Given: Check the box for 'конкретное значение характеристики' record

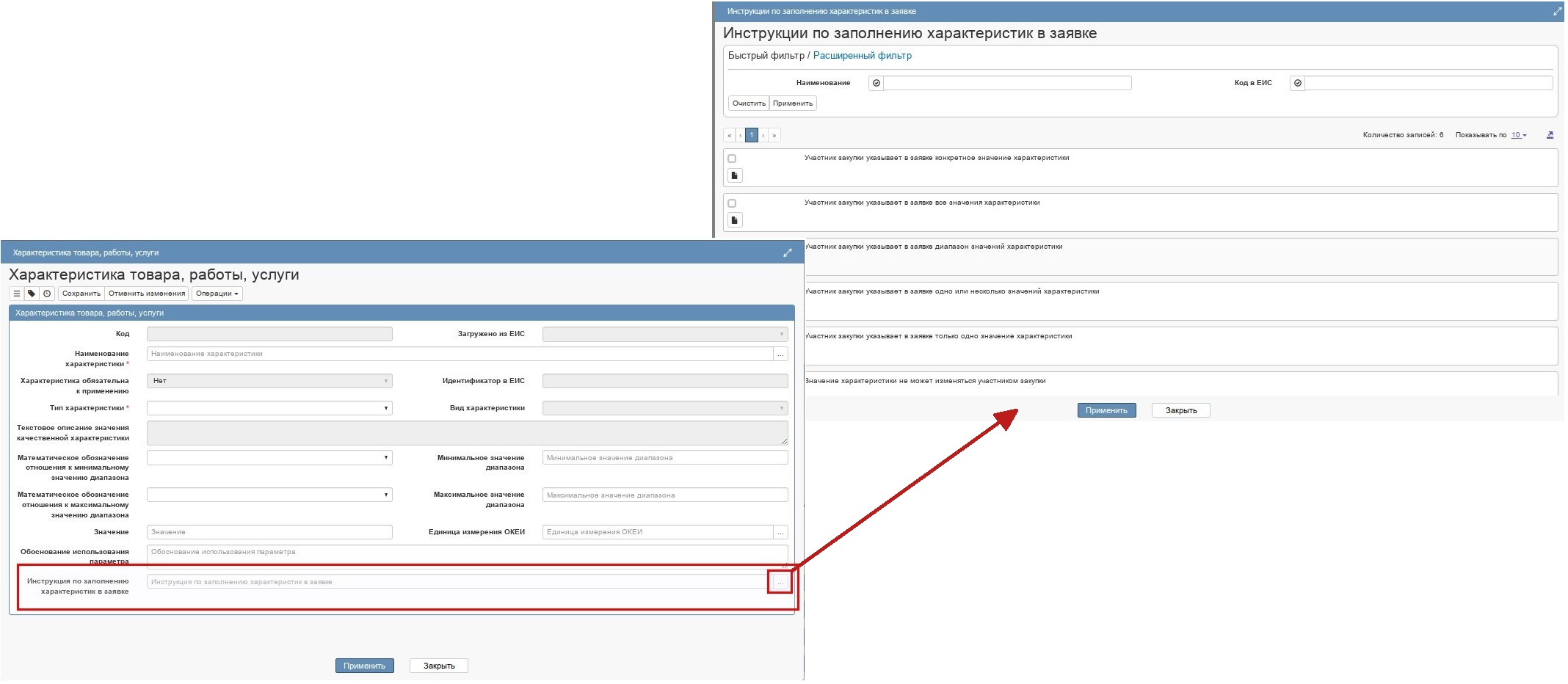Looking at the screenshot, I should point(732,159).
